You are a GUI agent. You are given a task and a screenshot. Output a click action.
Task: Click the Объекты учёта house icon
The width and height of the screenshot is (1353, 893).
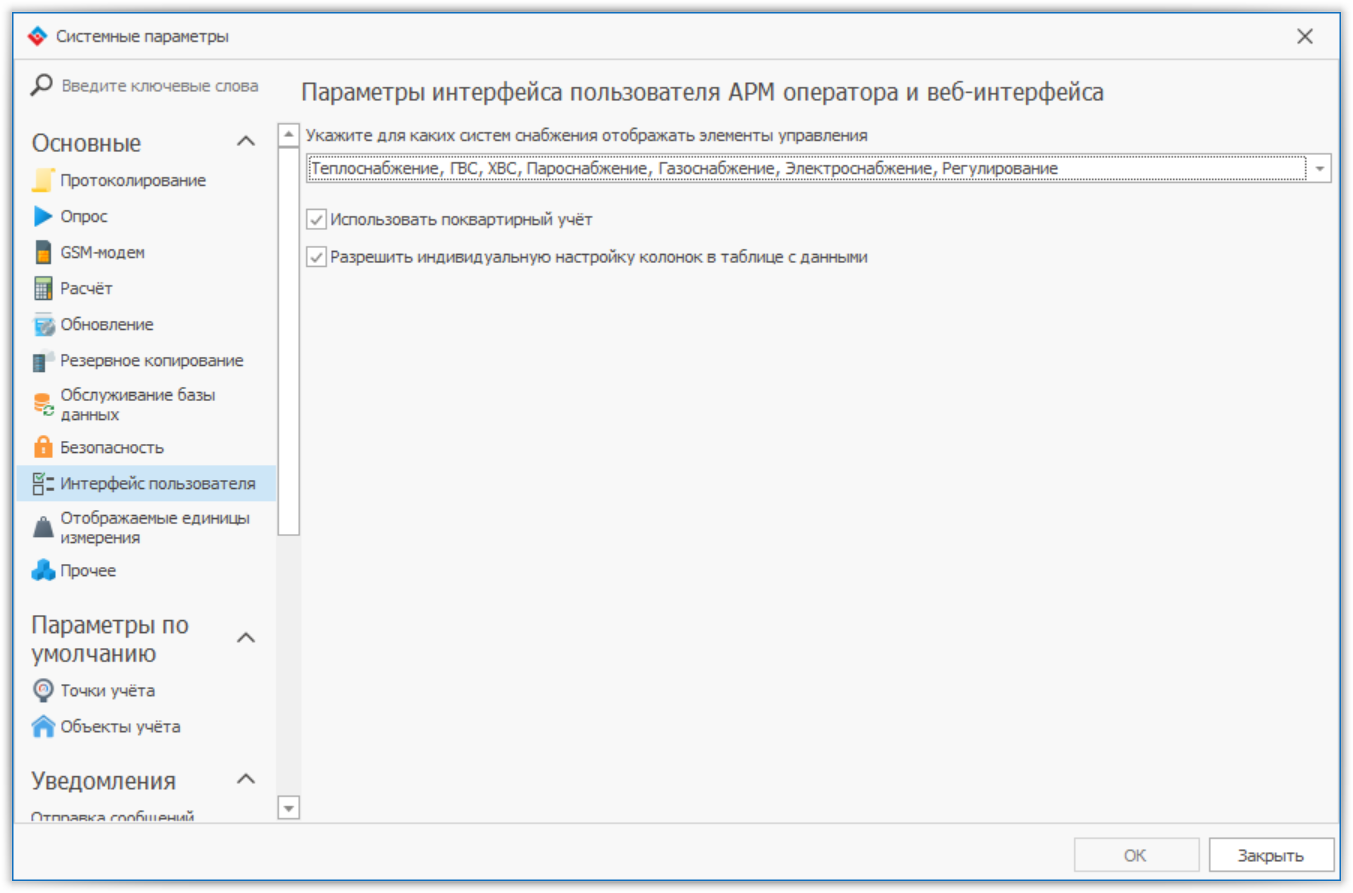[43, 726]
